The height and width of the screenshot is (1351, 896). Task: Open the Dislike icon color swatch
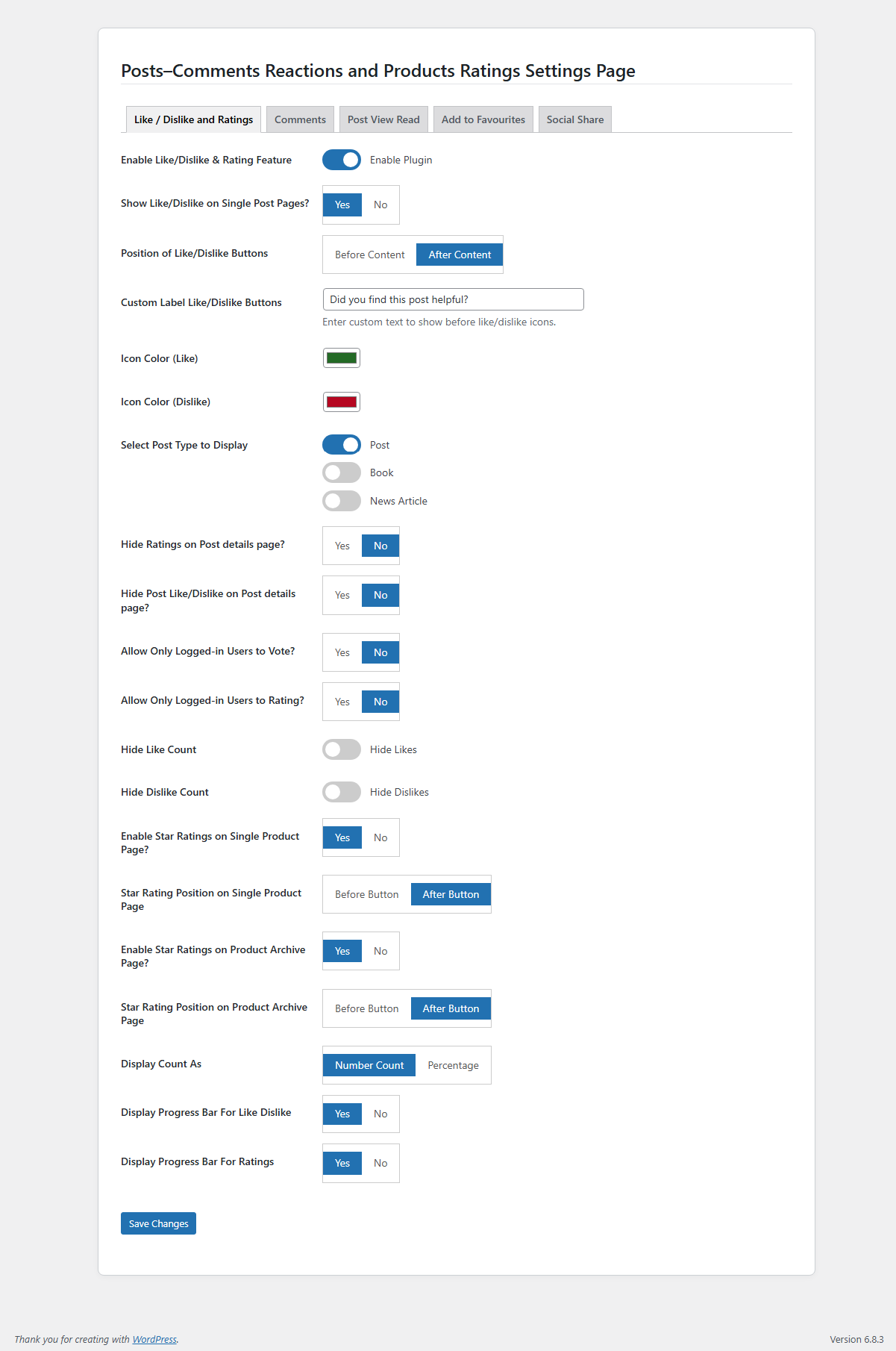342,402
